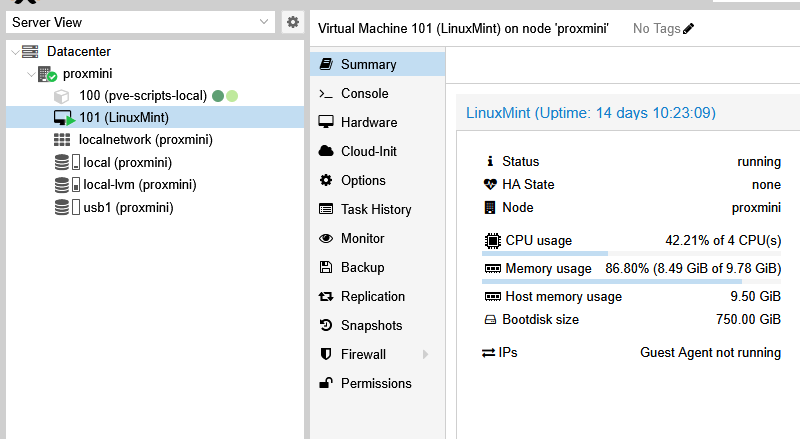Image resolution: width=800 pixels, height=439 pixels.
Task: Click the gear icon beside Server View
Action: (292, 22)
